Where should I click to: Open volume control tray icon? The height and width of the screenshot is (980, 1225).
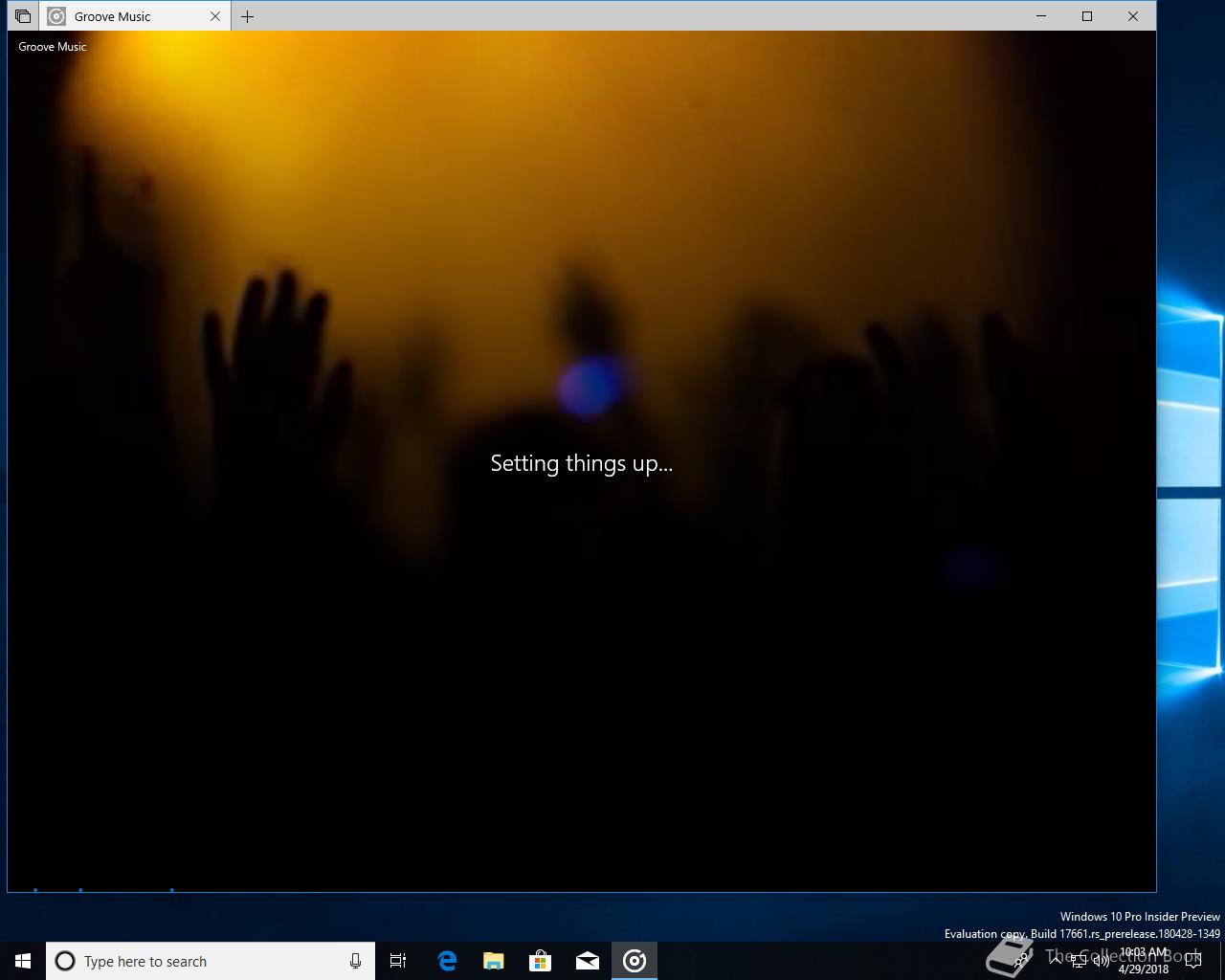[1101, 961]
